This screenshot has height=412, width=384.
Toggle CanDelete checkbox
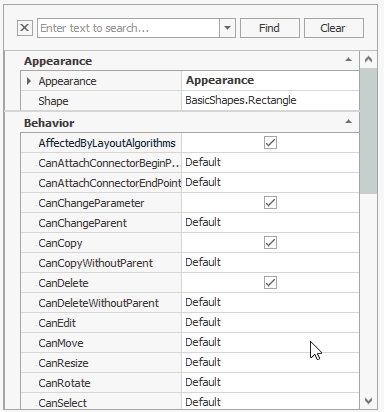270,283
